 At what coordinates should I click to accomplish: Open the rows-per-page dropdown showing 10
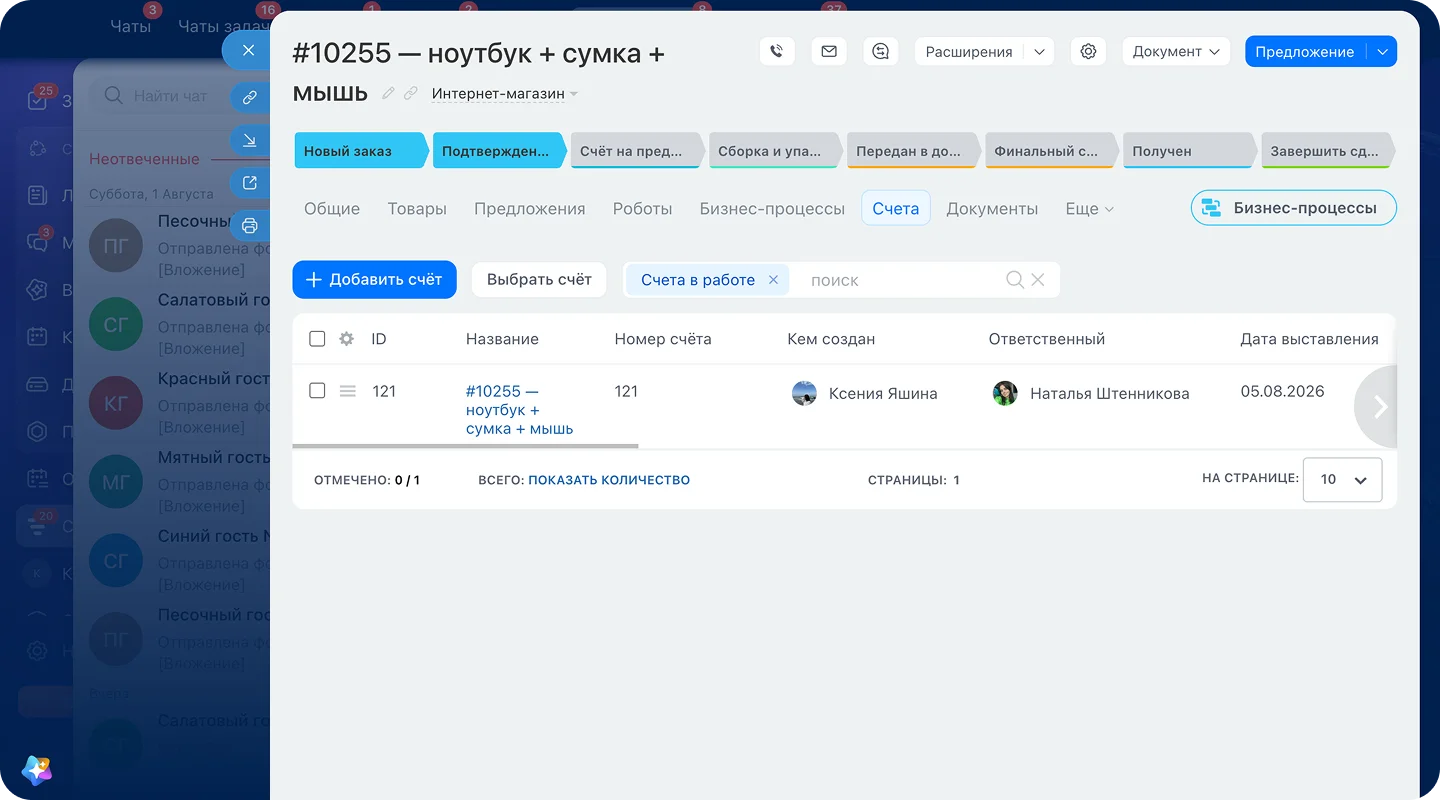point(1343,480)
